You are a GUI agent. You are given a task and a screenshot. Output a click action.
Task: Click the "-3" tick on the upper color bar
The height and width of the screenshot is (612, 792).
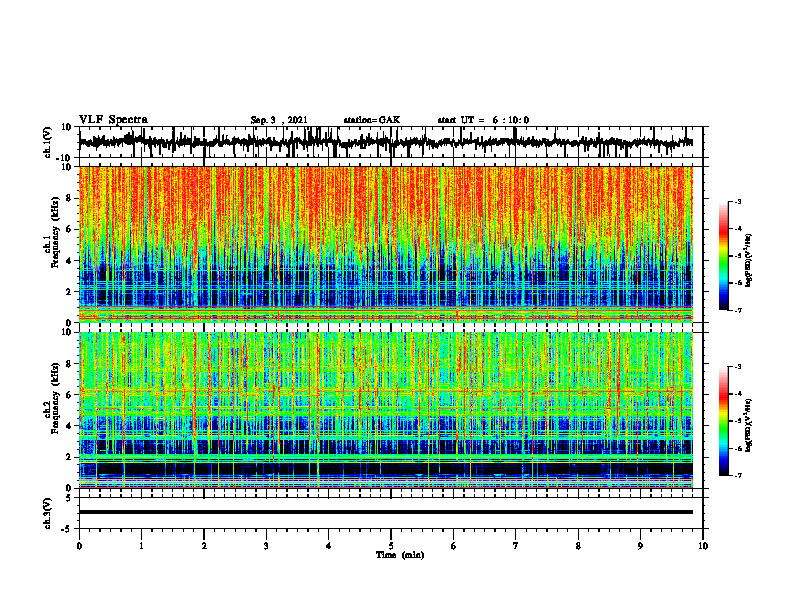[737, 201]
